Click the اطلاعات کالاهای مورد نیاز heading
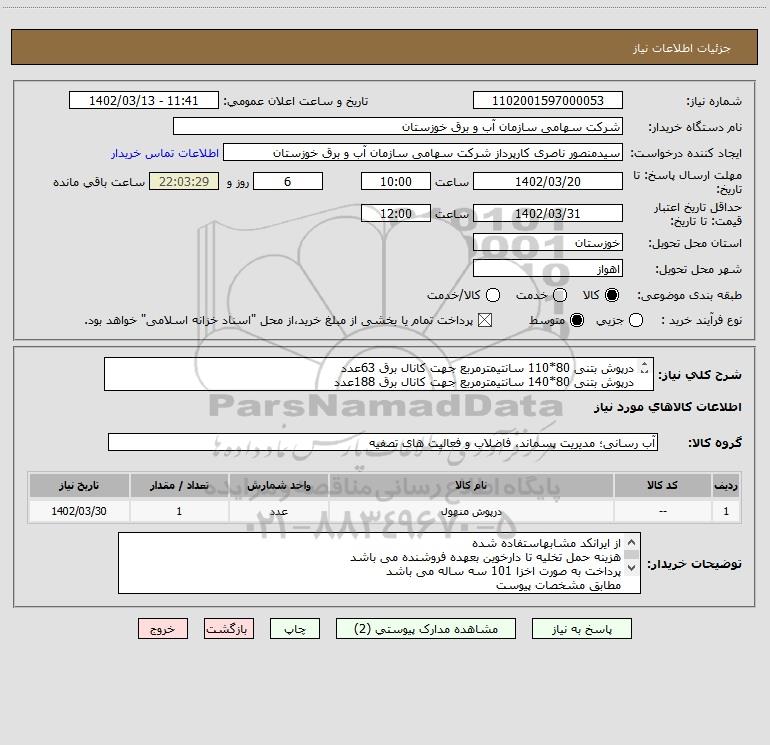 point(668,407)
